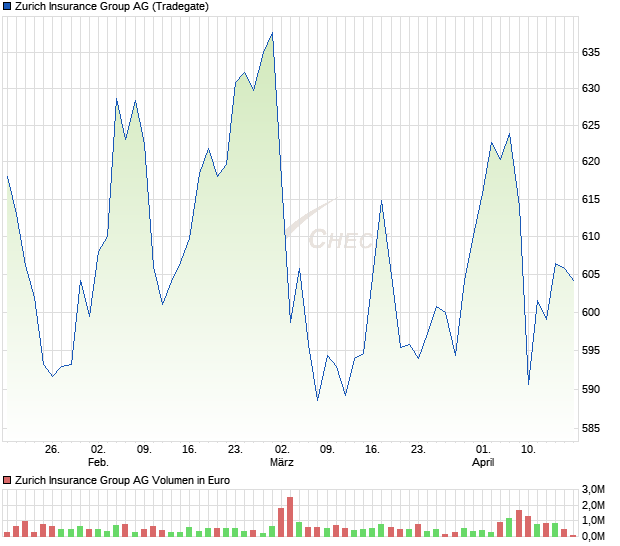Screen dimensions: 620x546
Task: Click the 2,0M volume axis label
Action: point(593,505)
